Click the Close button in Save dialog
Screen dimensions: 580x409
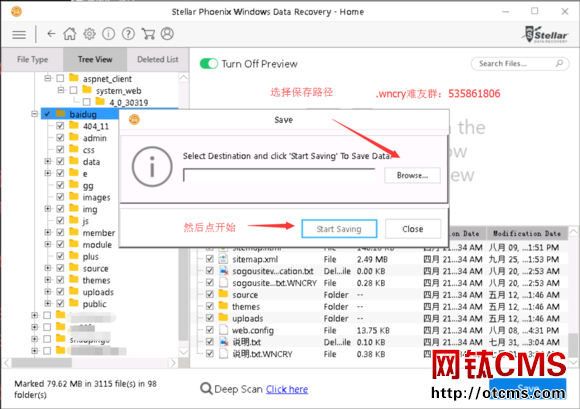[x=413, y=229]
